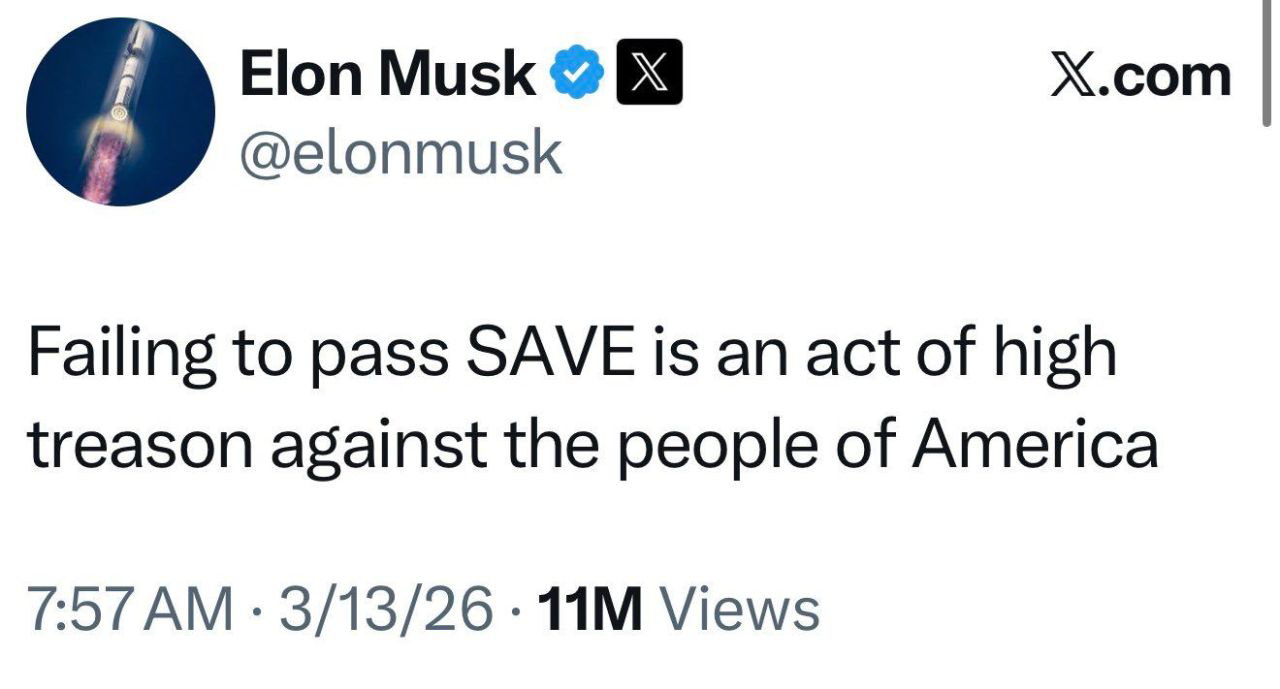This screenshot has width=1280, height=689.
Task: Visit the @elonmusk handle link
Action: click(x=400, y=151)
